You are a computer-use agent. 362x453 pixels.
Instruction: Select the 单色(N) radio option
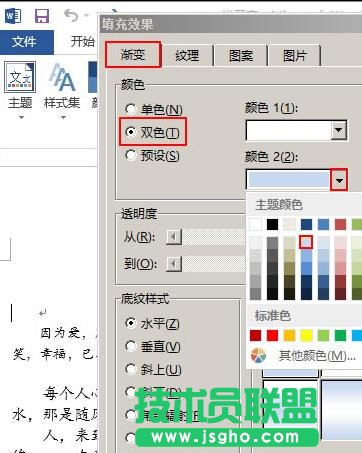[x=154, y=109]
